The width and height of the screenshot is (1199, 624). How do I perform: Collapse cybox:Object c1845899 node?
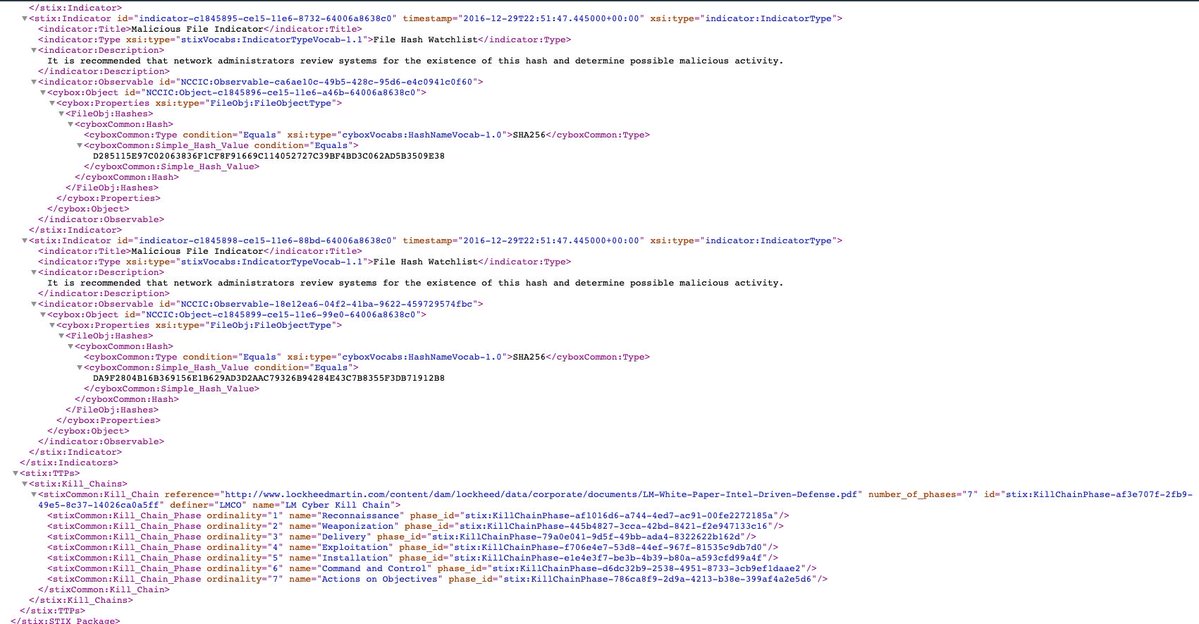(x=39, y=314)
